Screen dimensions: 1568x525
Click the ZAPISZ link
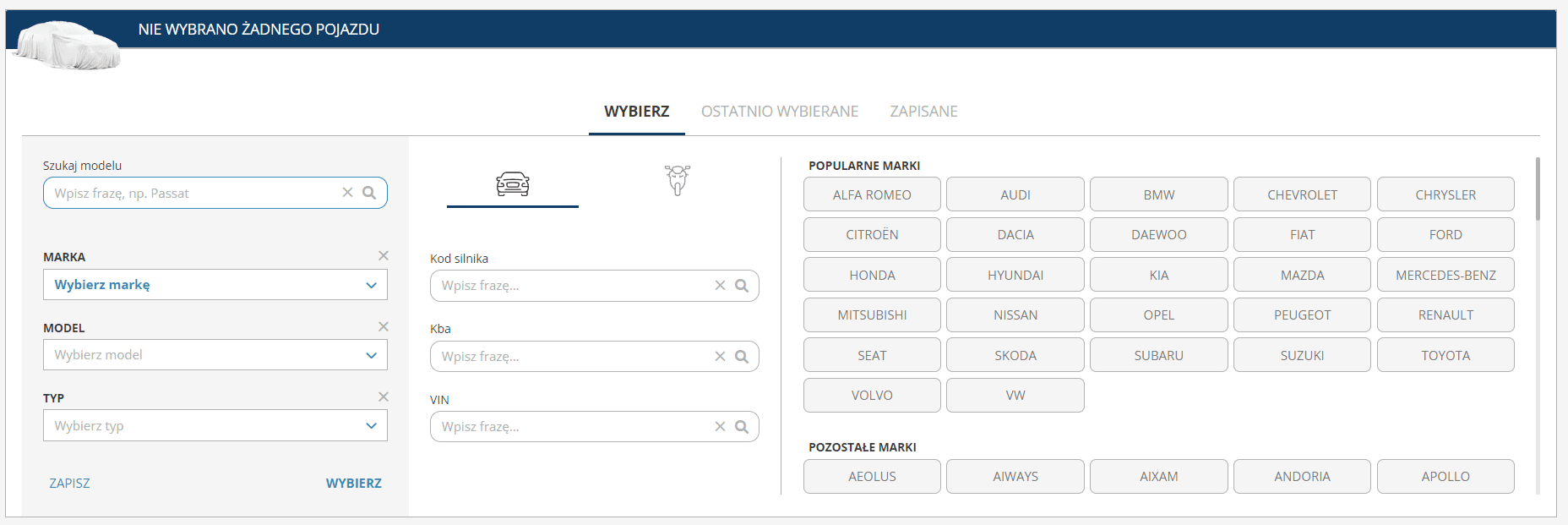(69, 484)
